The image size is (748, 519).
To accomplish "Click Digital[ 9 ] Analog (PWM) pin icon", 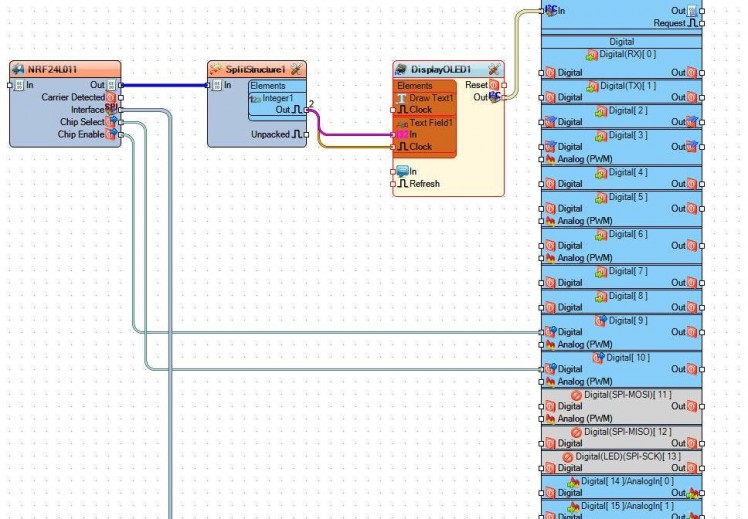I will (x=551, y=344).
